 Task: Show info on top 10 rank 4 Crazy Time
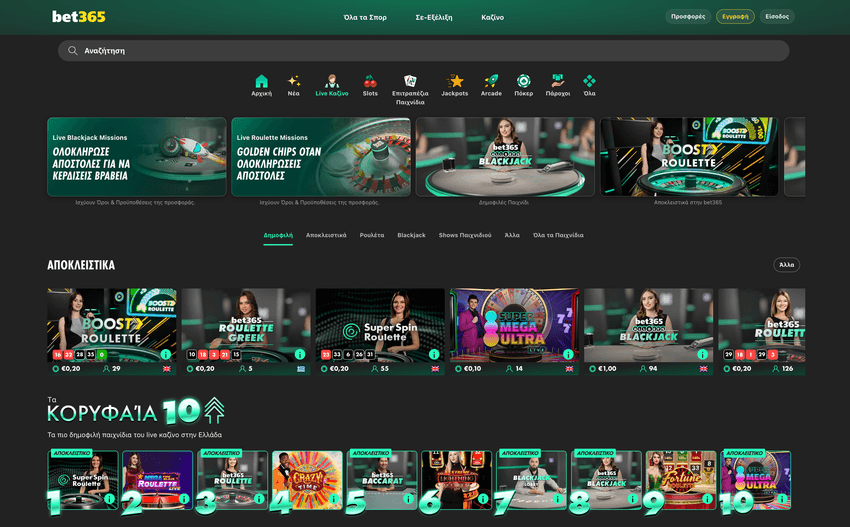[334, 499]
